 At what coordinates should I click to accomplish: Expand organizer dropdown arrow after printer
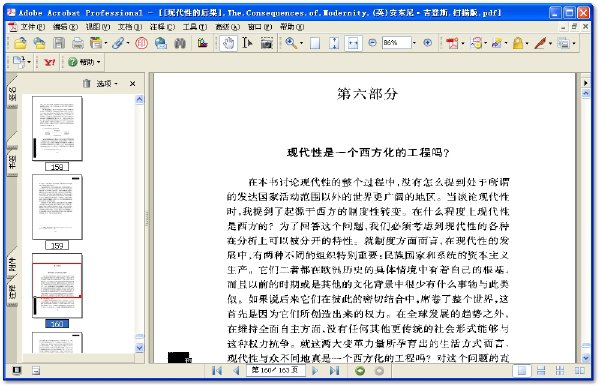pyautogui.click(x=106, y=43)
